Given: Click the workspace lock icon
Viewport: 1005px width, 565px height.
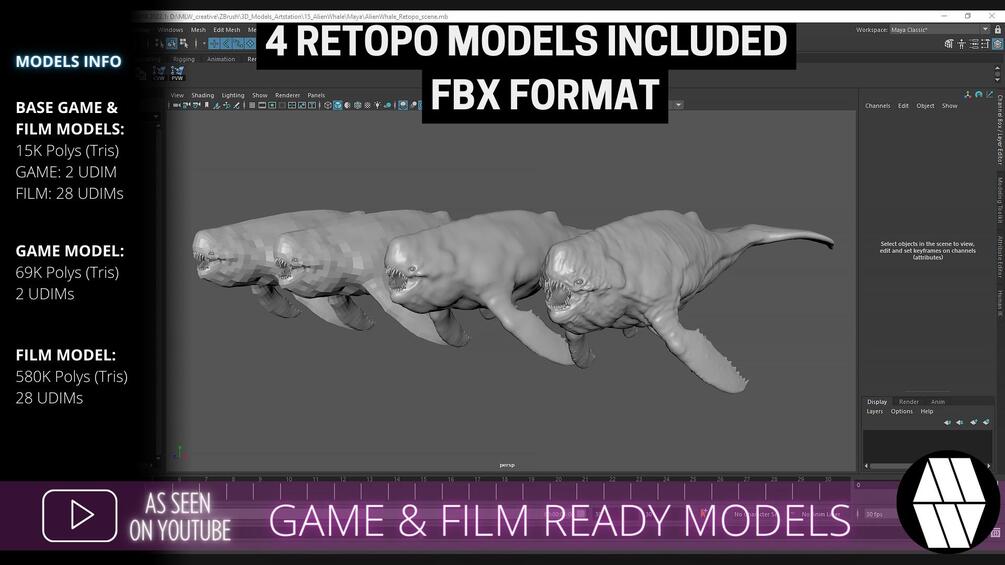Looking at the screenshot, I should coord(998,29).
